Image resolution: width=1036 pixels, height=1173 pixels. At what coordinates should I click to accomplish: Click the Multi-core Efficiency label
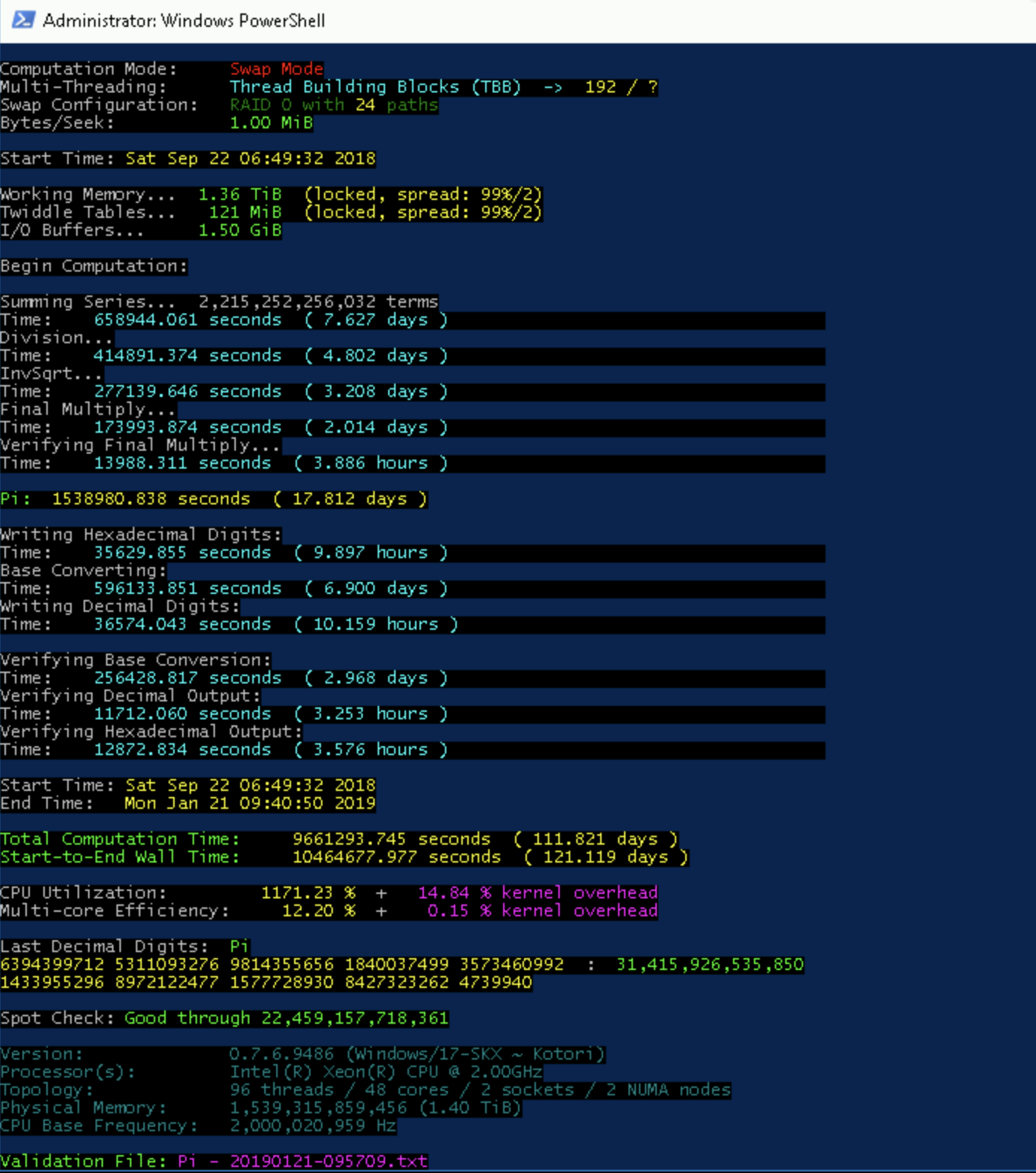click(x=114, y=910)
